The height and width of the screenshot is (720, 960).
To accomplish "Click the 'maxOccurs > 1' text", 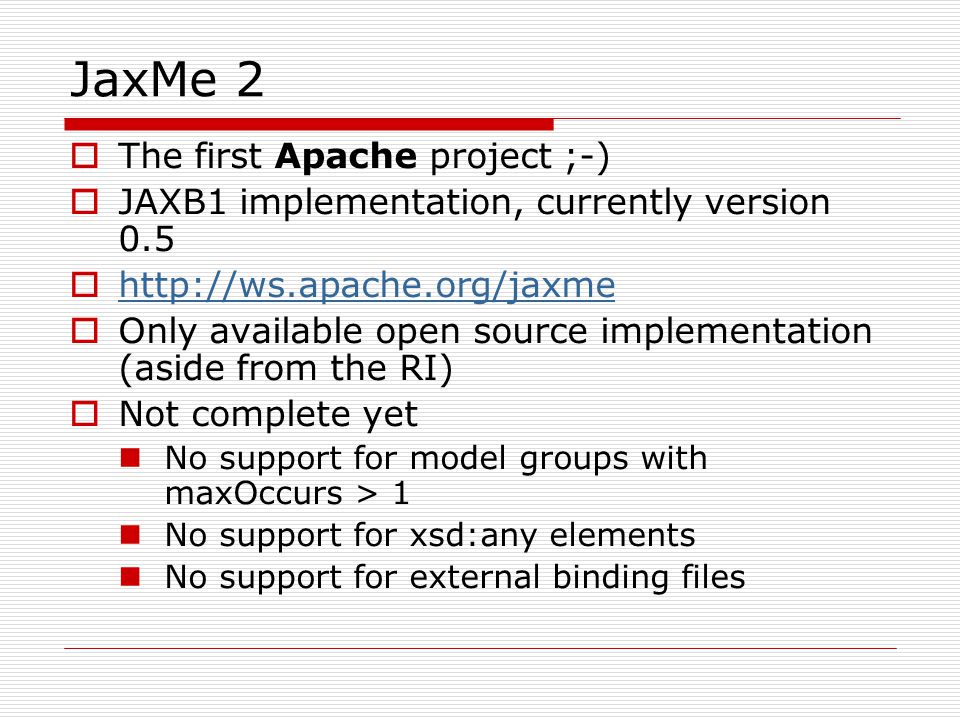I will (x=287, y=493).
